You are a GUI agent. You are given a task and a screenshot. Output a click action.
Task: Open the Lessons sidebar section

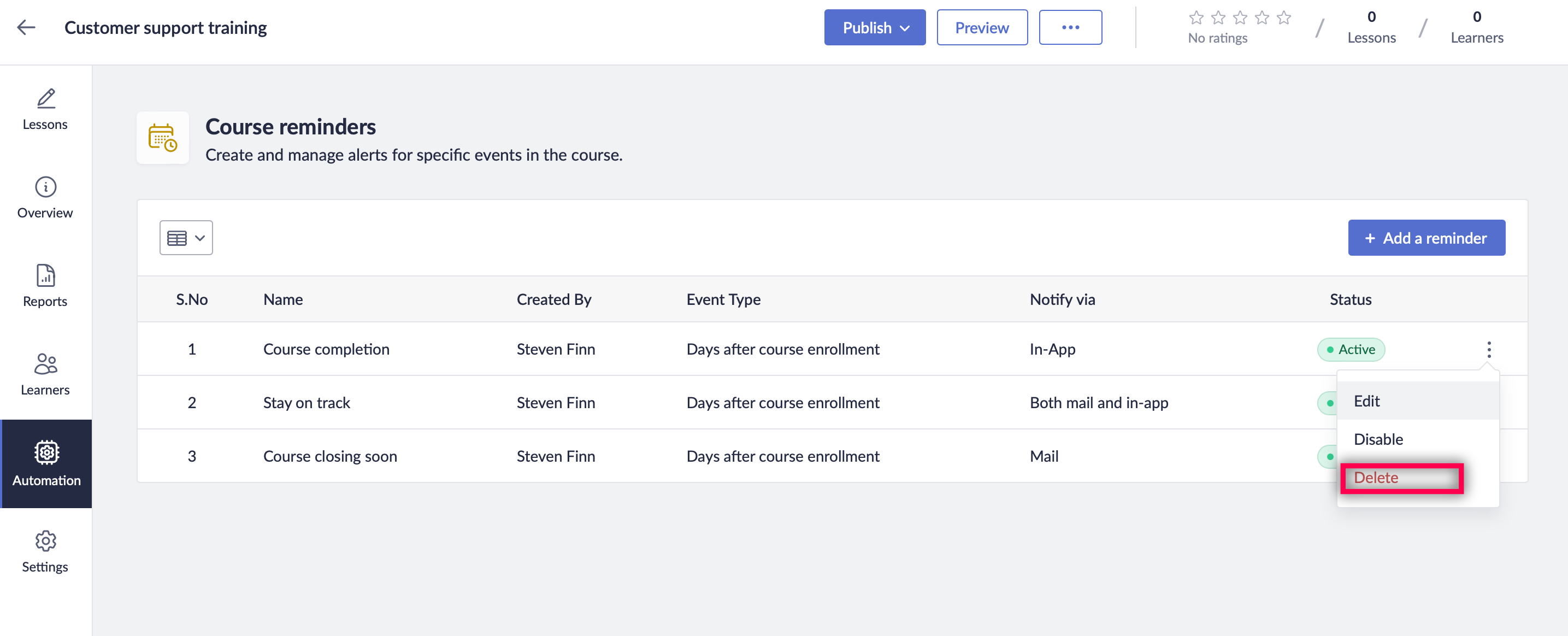(45, 109)
